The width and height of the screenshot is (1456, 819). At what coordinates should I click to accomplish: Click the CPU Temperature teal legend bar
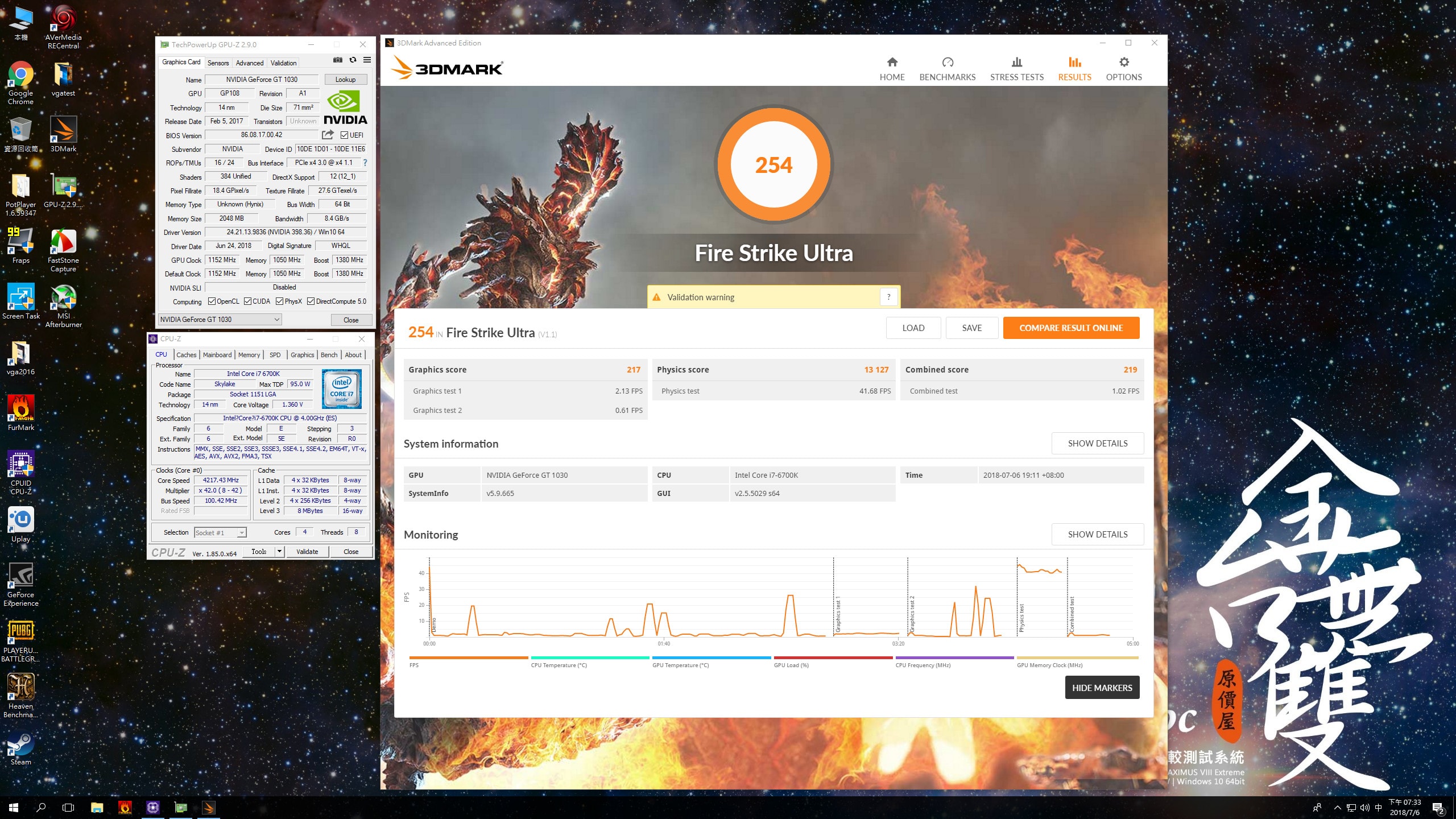tap(590, 657)
